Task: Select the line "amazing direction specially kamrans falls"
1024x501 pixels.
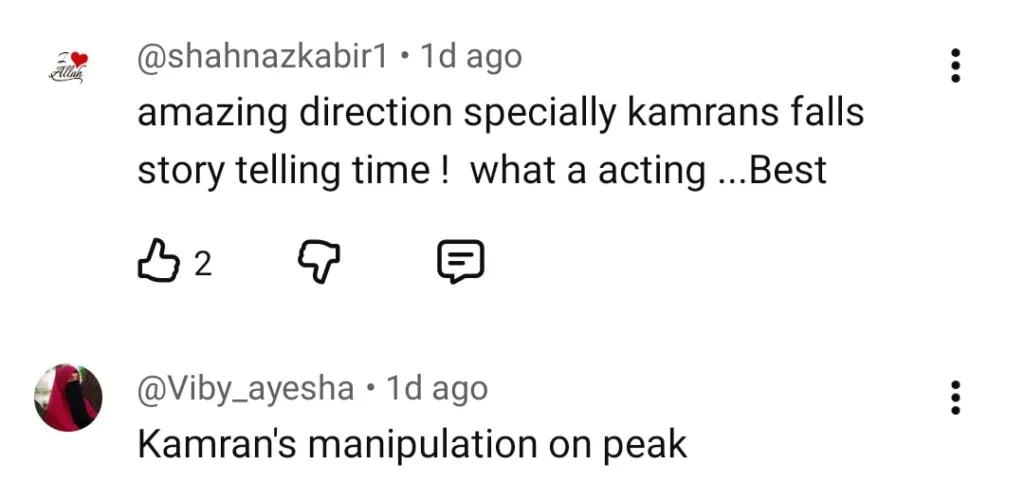Action: click(500, 114)
